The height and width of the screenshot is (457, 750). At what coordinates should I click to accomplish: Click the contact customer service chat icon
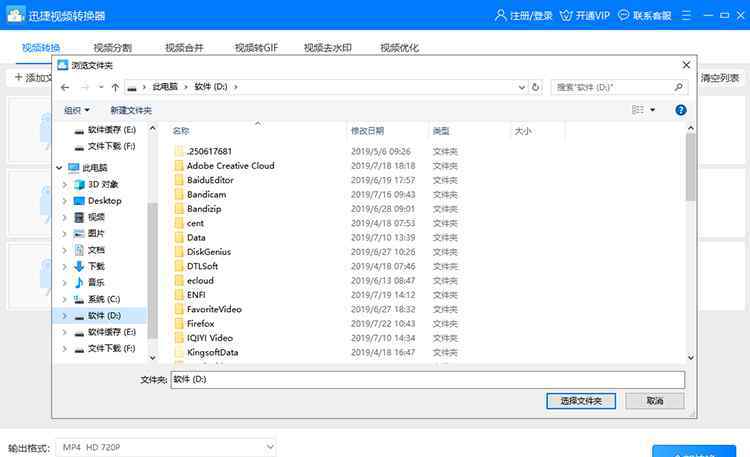pyautogui.click(x=623, y=15)
